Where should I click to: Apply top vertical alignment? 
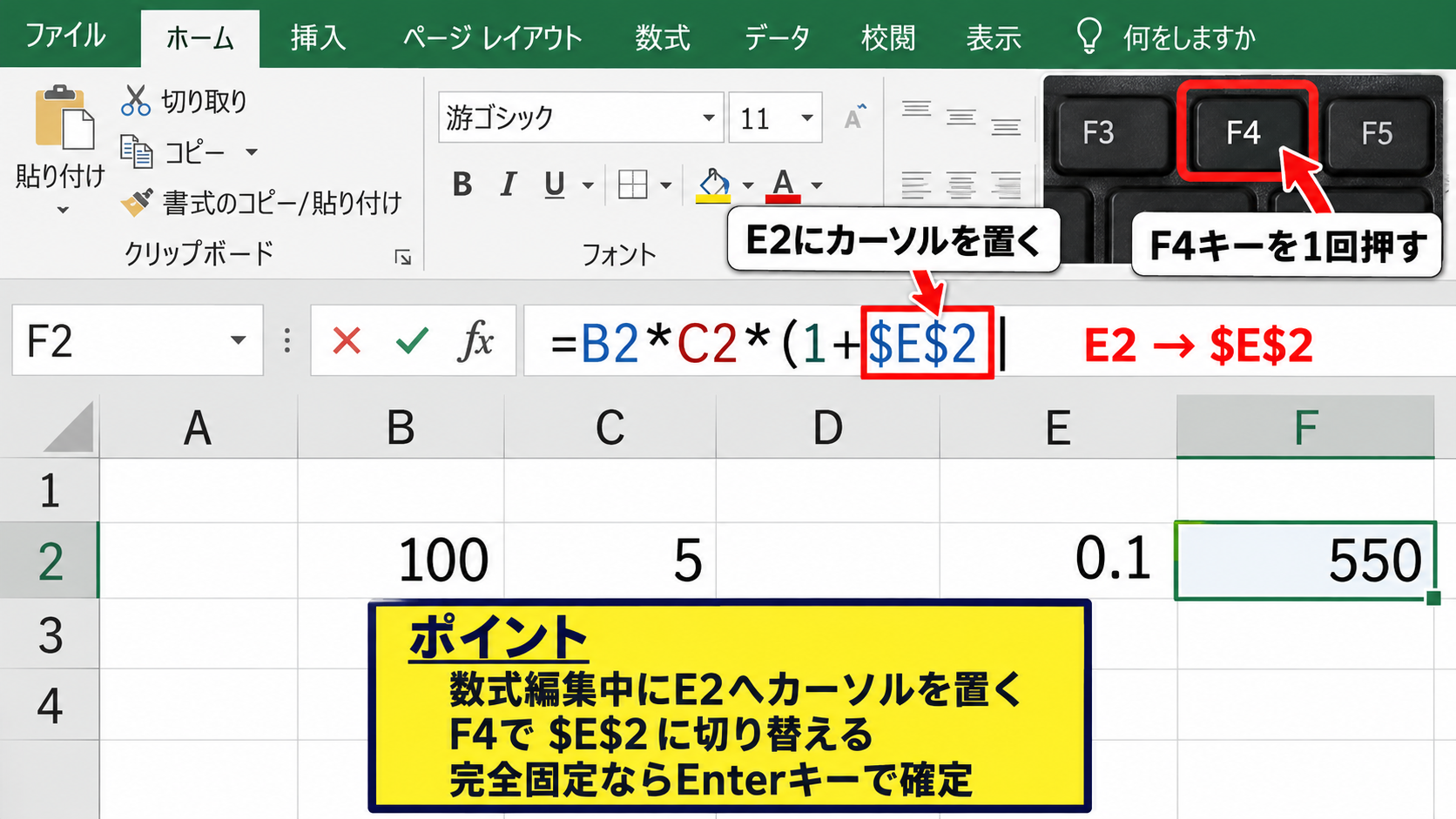(x=916, y=109)
